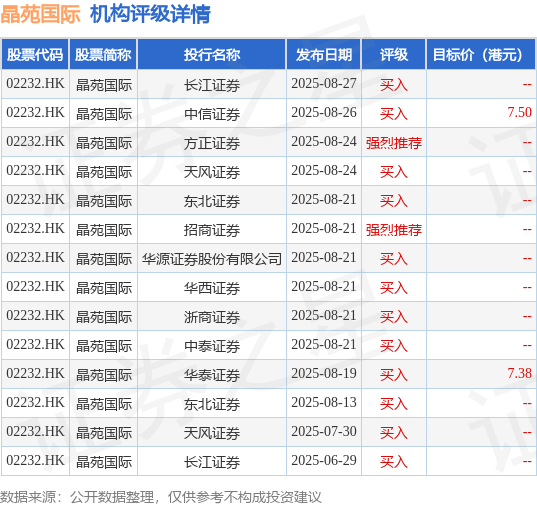This screenshot has width=537, height=506.
Task: Click the 招商证券 强烈推荐 rating
Action: click(x=394, y=230)
